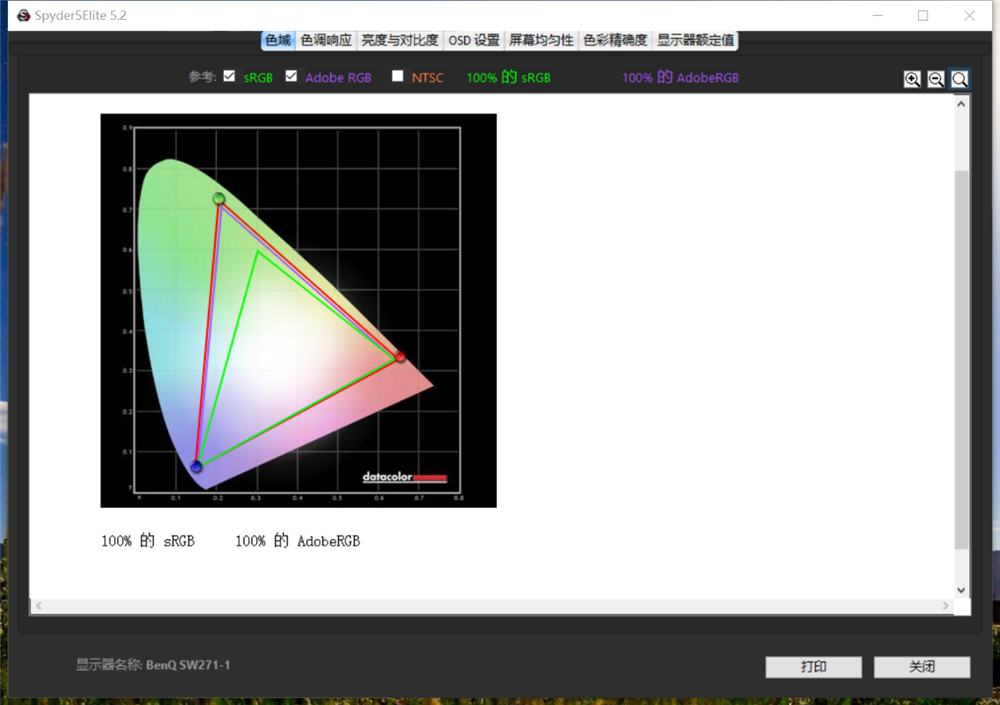The width and height of the screenshot is (1000, 705).
Task: Switch to the 色调响应 tab
Action: 326,41
